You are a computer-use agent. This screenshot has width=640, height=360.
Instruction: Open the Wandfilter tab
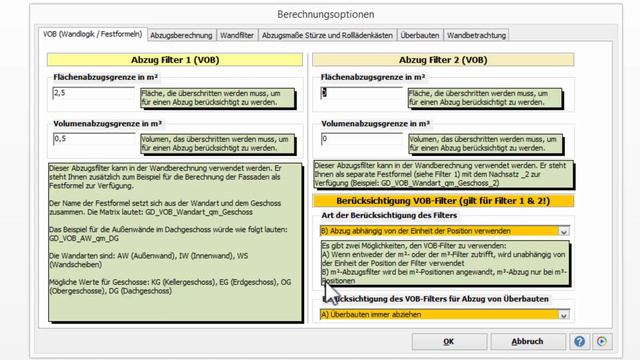coord(237,36)
